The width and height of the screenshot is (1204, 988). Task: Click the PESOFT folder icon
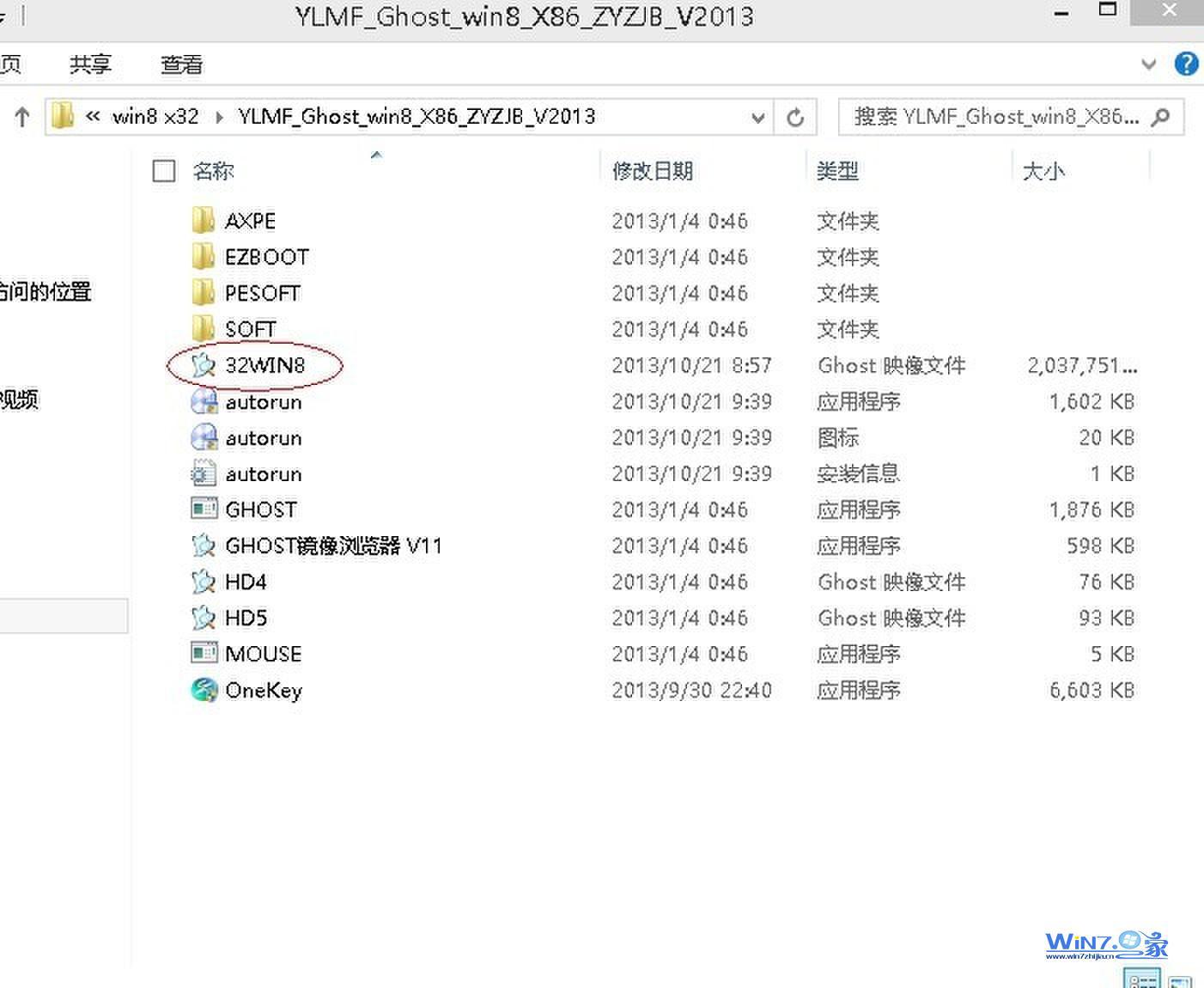(x=203, y=293)
